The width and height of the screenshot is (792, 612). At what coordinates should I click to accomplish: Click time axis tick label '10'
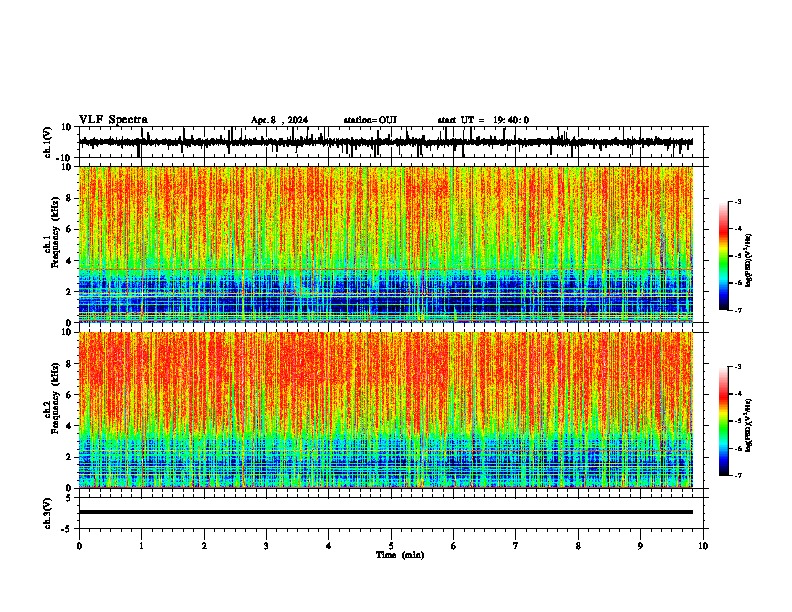(703, 546)
